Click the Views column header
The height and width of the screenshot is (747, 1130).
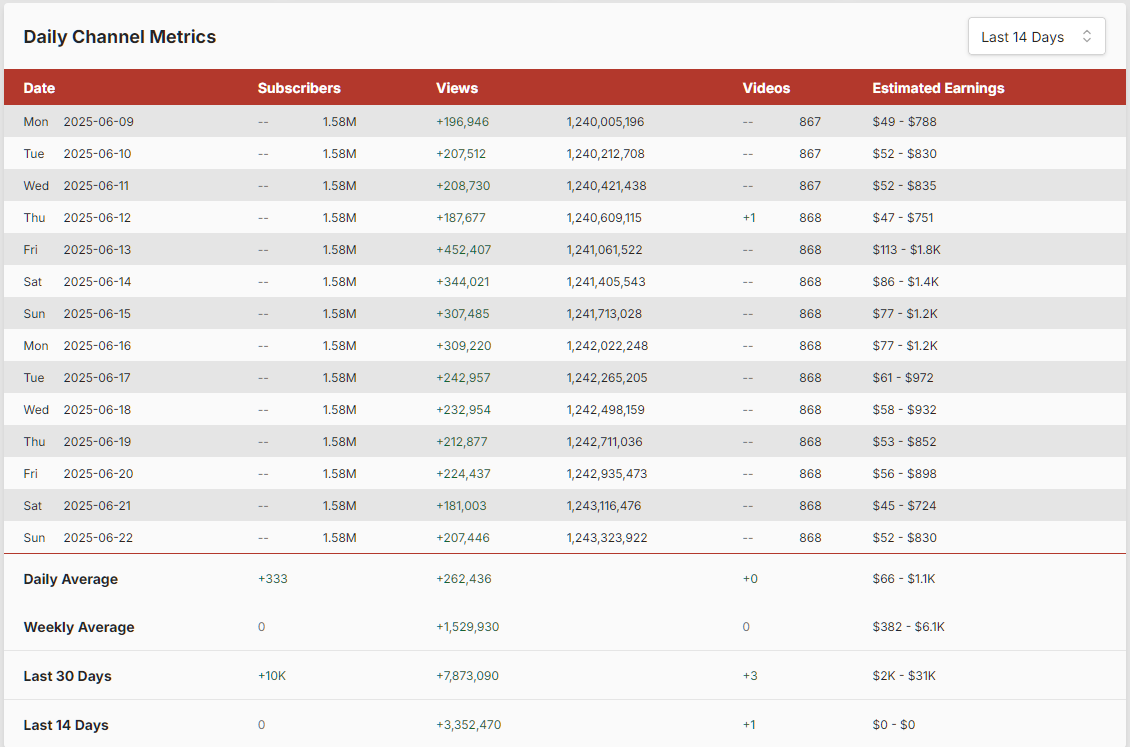click(457, 88)
